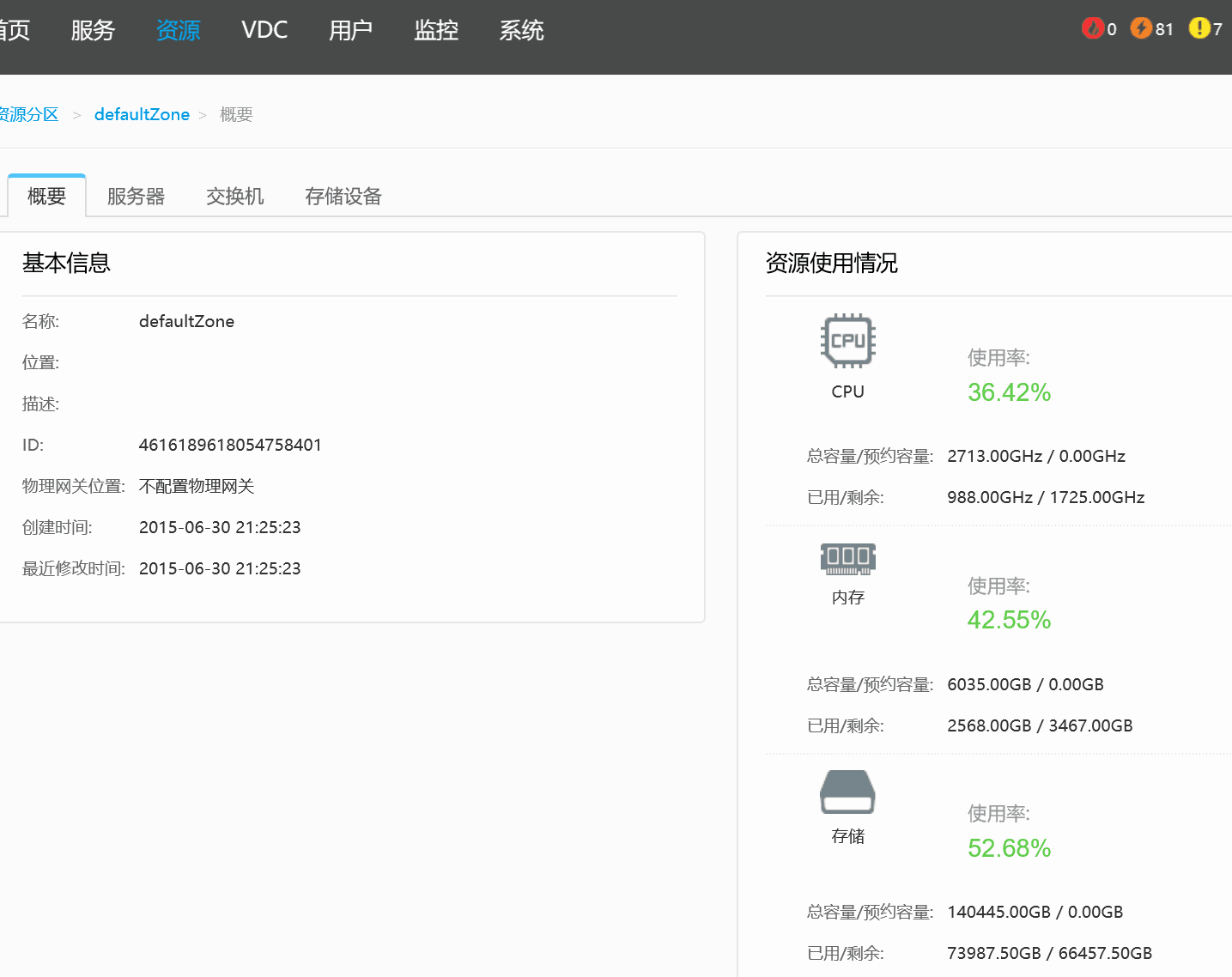The height and width of the screenshot is (977, 1232).
Task: Click the zone ID value 4616189618054758401
Action: point(230,445)
